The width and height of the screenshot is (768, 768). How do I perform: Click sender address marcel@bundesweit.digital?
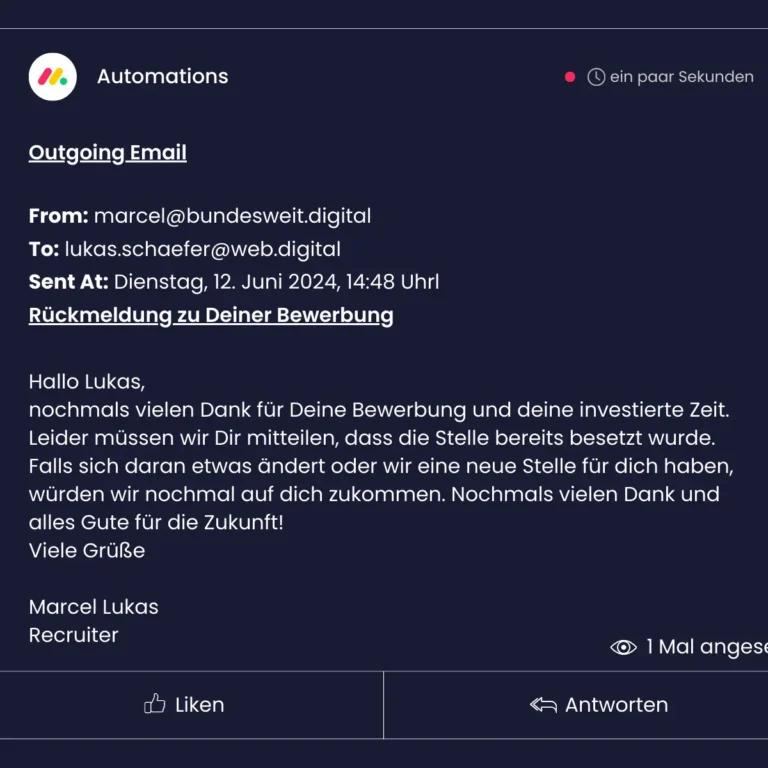coord(232,216)
